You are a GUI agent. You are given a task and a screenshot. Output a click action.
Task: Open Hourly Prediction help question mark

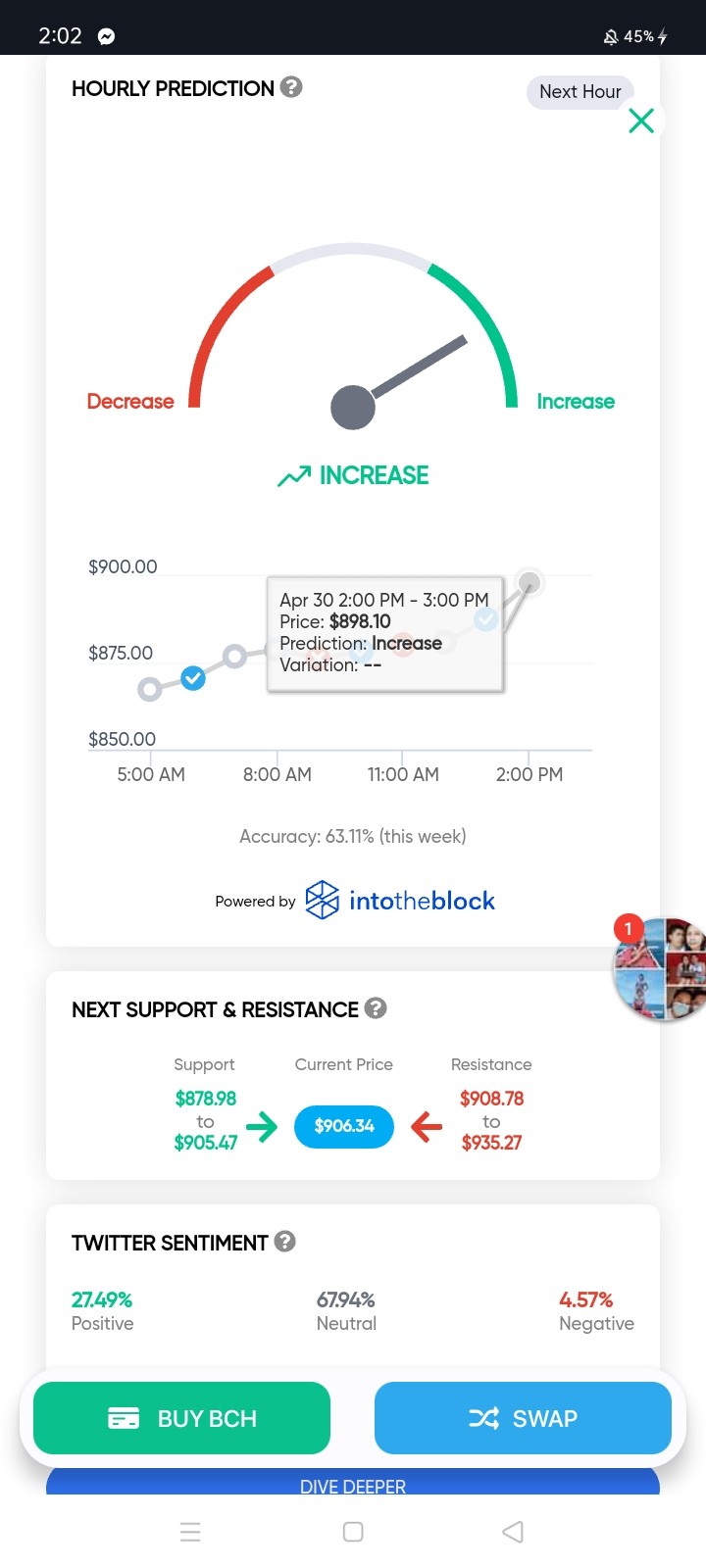coord(291,87)
